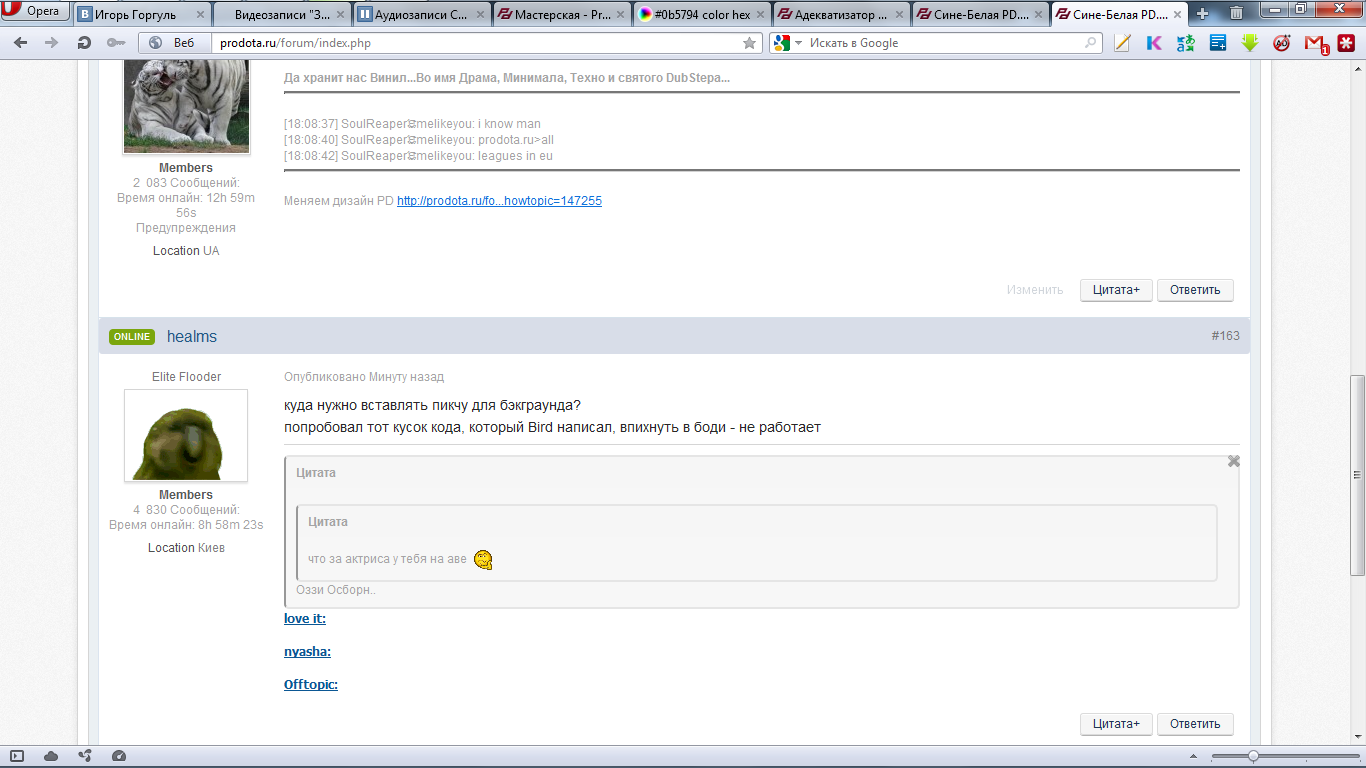Screen dimensions: 1366x768
Task: Open the Google search engine dropdown
Action: pyautogui.click(x=787, y=43)
